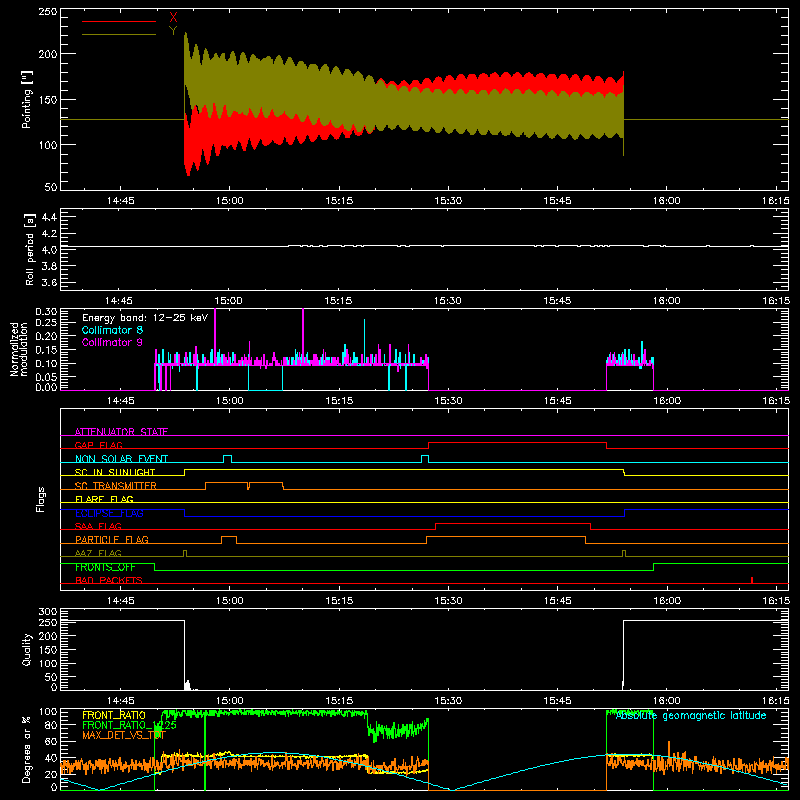Click the AAZ_FLAG pulse near 15:54
The width and height of the screenshot is (800, 800).
[624, 554]
